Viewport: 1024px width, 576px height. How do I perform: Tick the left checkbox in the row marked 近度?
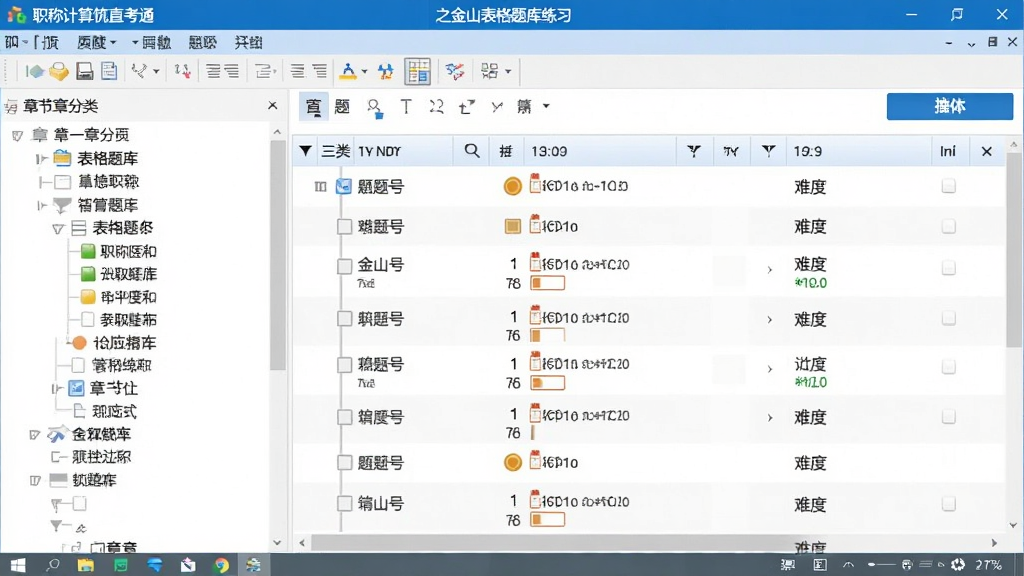(344, 365)
